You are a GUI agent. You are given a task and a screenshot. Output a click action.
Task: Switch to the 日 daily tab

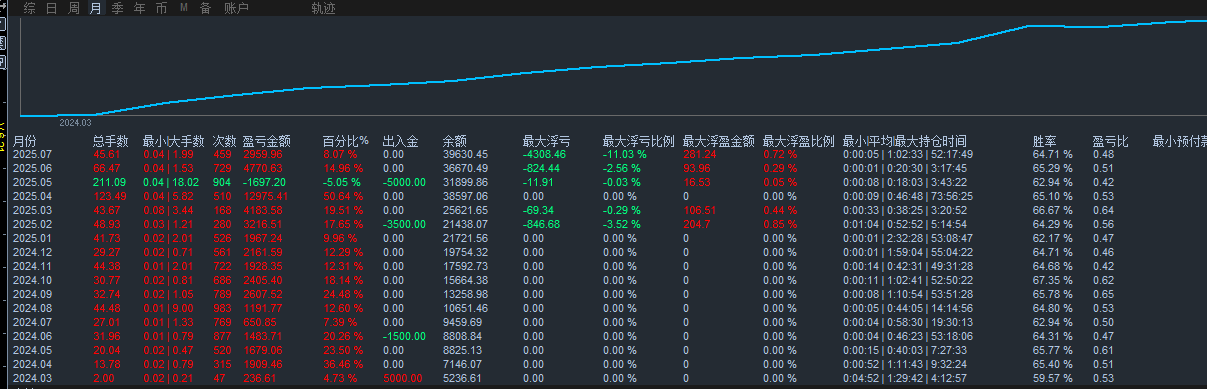coord(51,8)
